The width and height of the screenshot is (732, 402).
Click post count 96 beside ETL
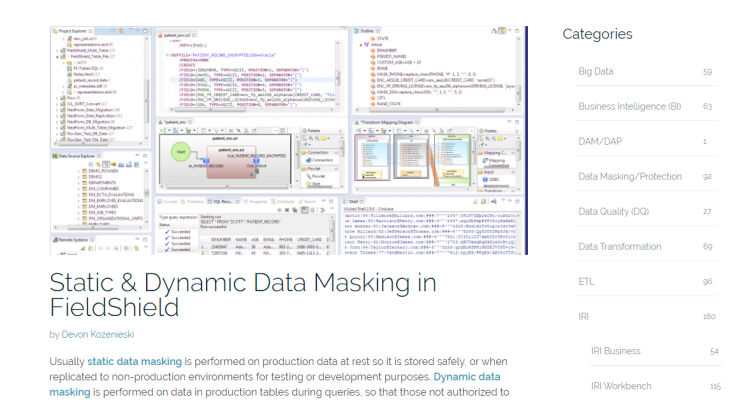coord(707,282)
